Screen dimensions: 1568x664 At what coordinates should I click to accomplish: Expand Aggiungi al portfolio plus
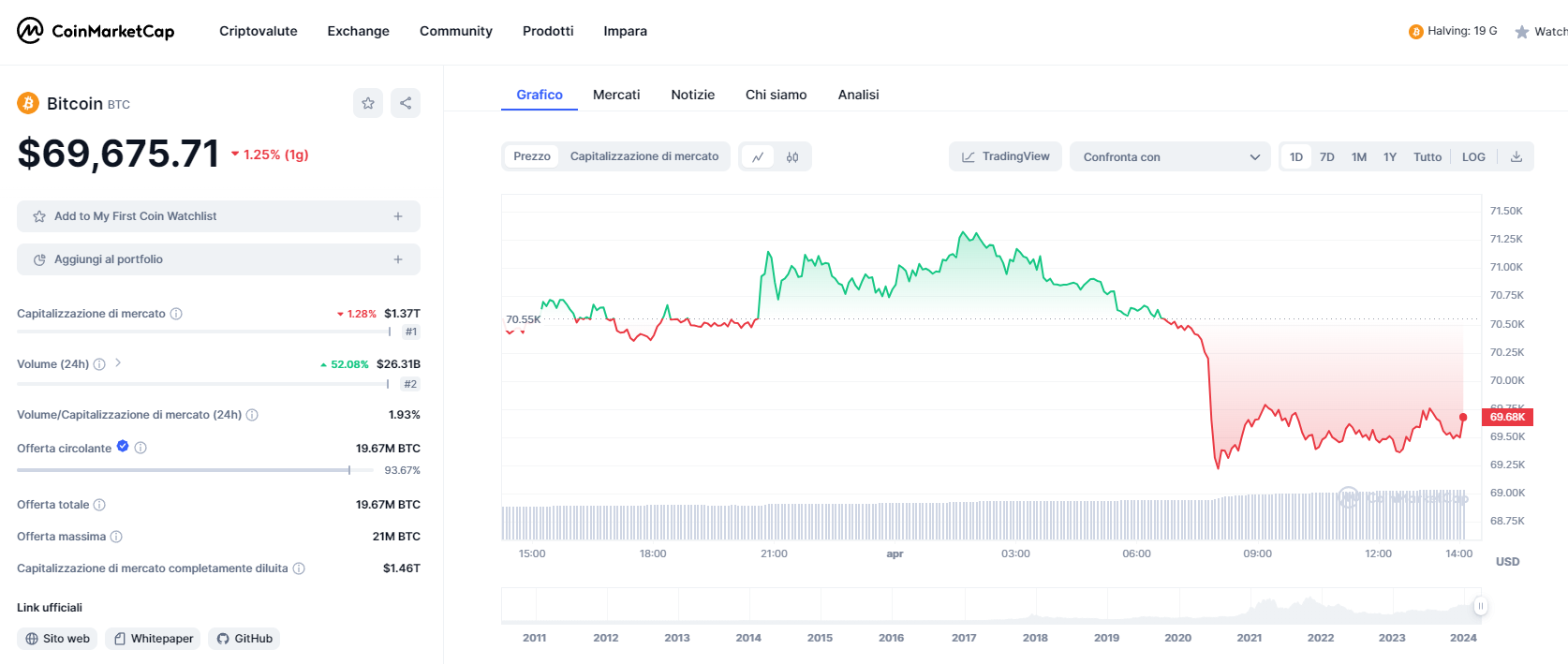coord(398,259)
